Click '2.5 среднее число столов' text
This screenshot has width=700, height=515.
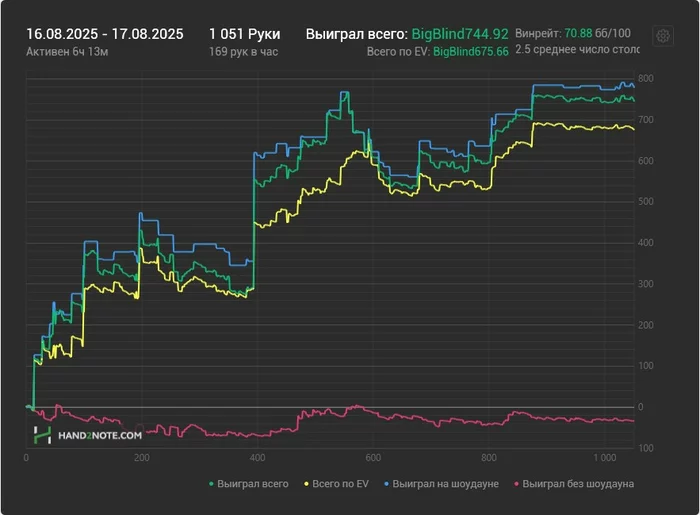[577, 49]
